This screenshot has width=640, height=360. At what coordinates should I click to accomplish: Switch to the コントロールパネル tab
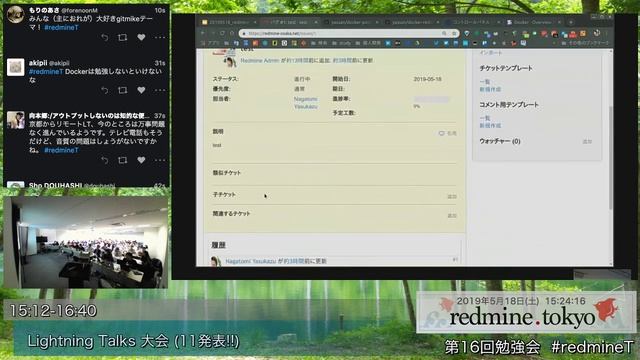point(472,22)
